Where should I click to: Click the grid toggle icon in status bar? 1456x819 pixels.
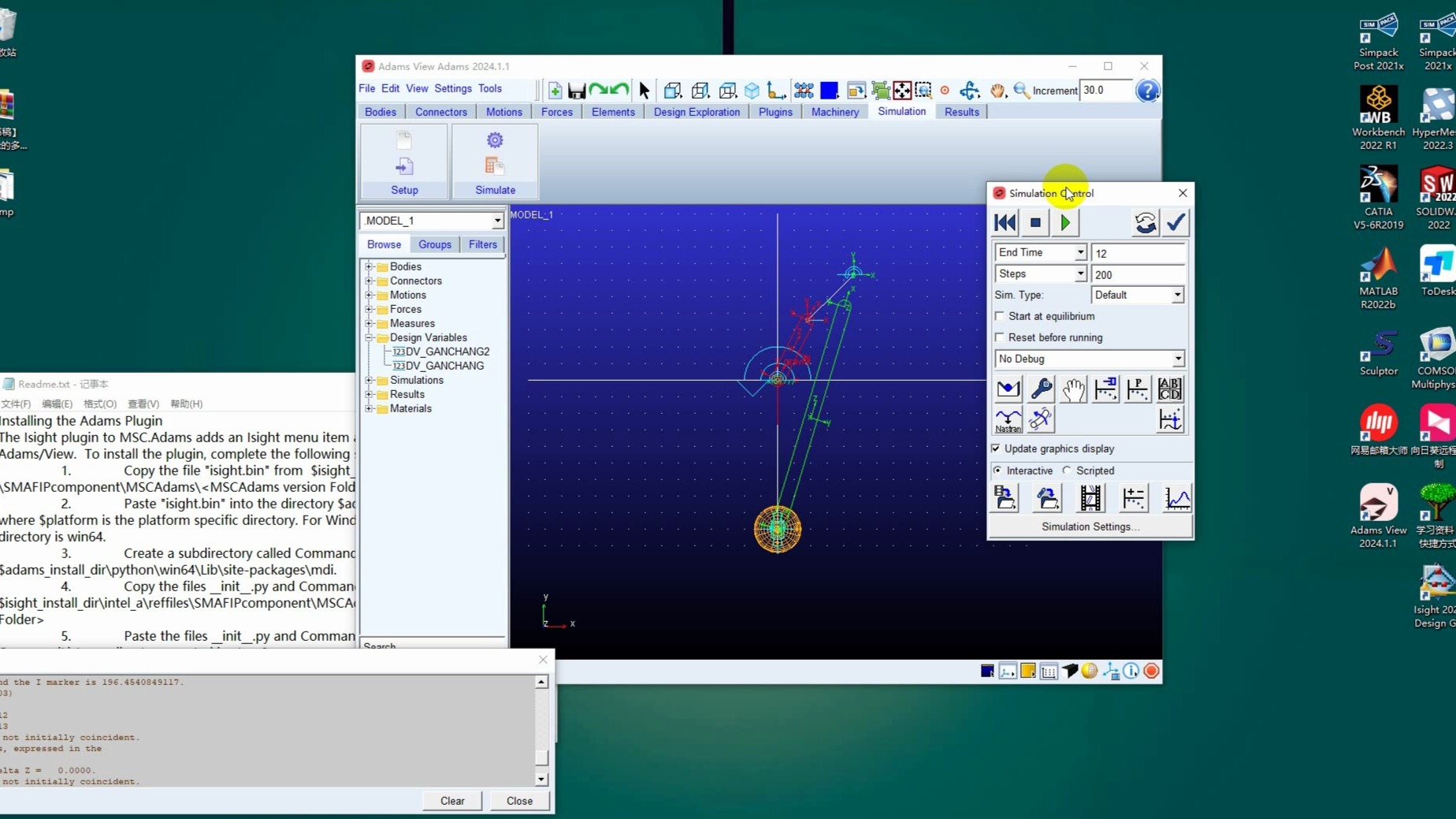coord(1049,672)
